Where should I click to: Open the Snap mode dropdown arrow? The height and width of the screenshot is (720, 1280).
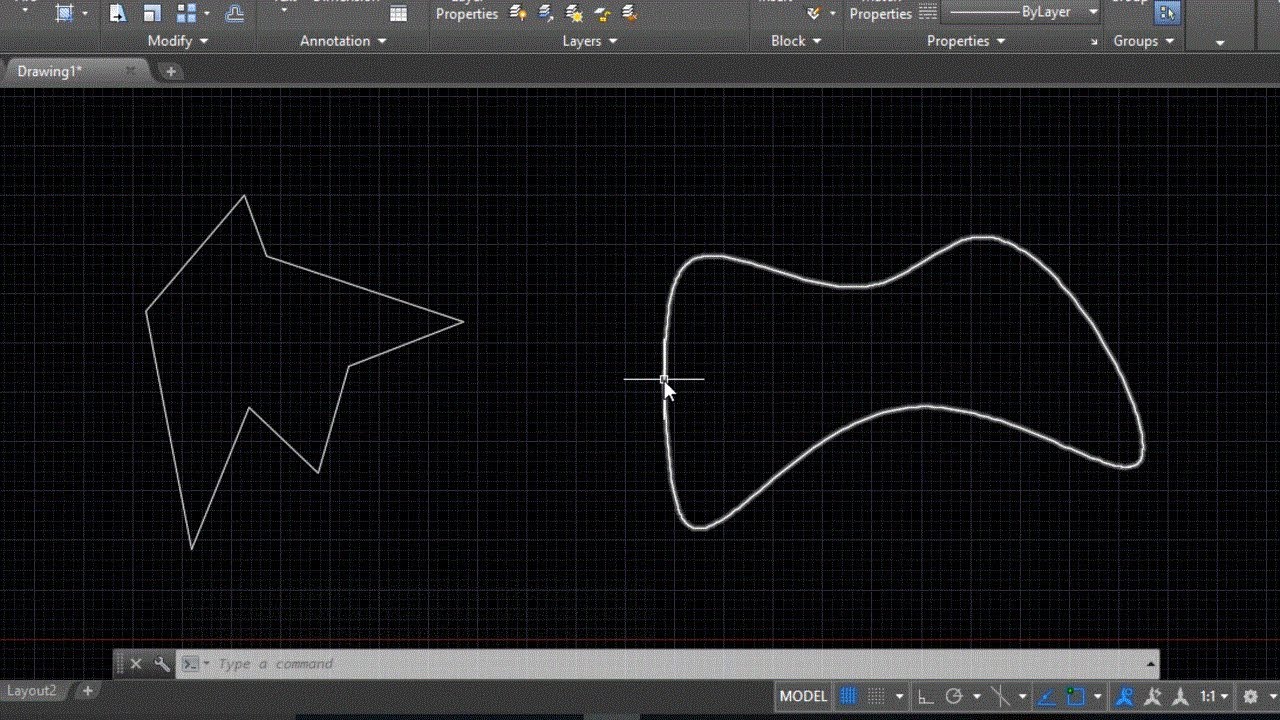click(x=899, y=696)
